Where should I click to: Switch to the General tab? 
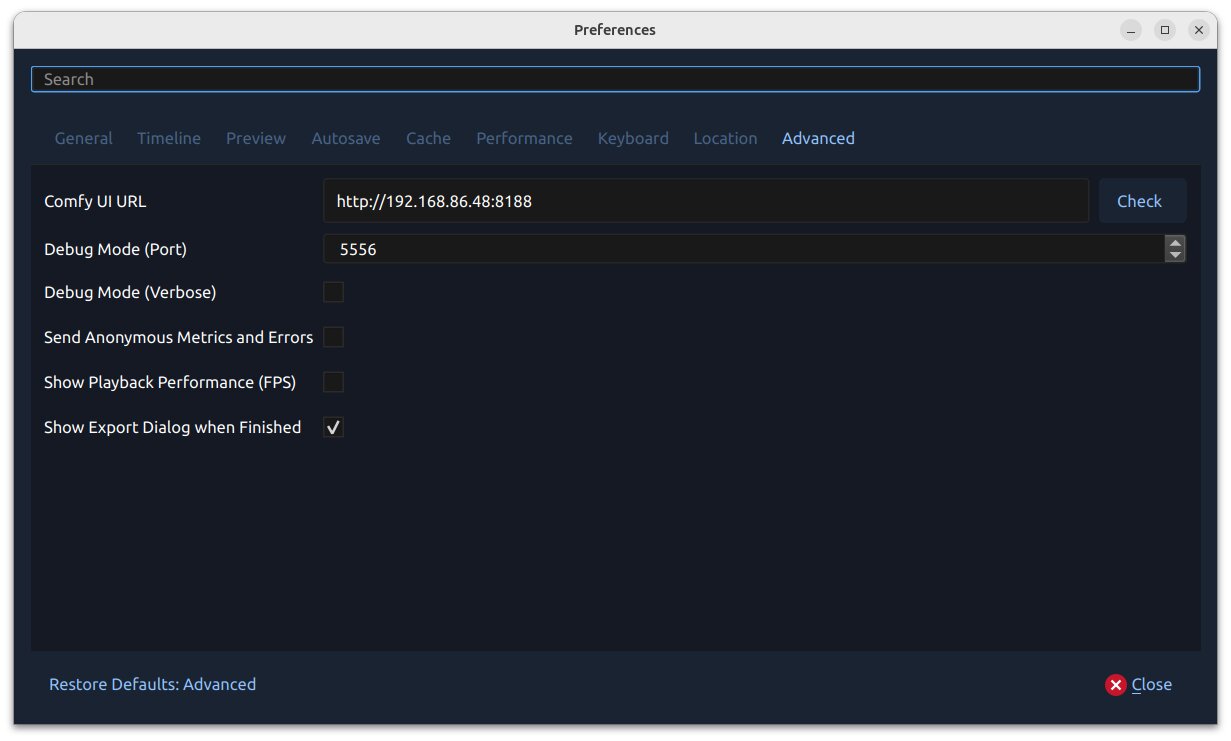(83, 138)
